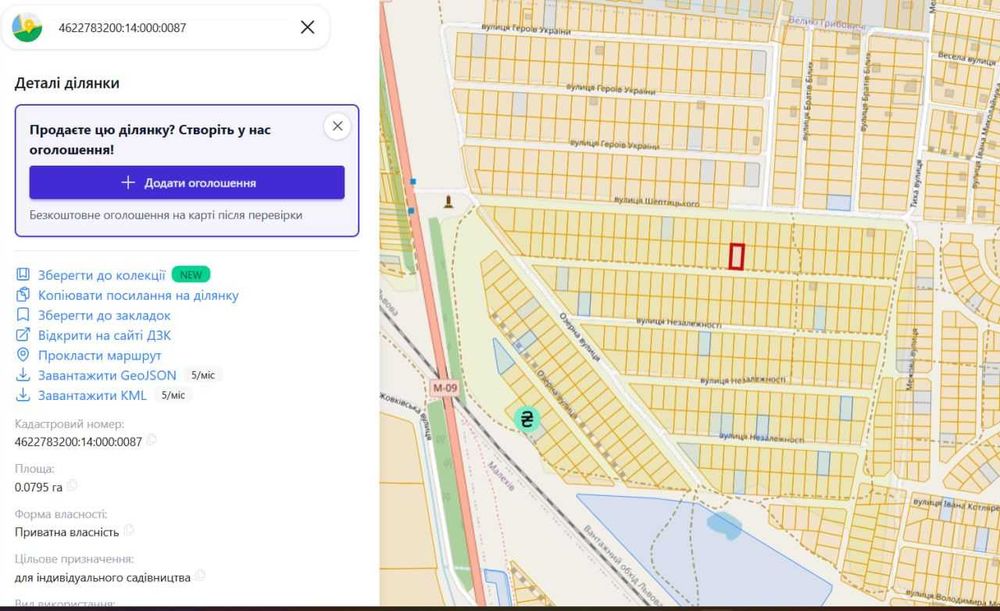The height and width of the screenshot is (611, 1000).
Task: Dismiss the 'Продаєте цю ділянку?' promo card
Action: pyautogui.click(x=337, y=126)
